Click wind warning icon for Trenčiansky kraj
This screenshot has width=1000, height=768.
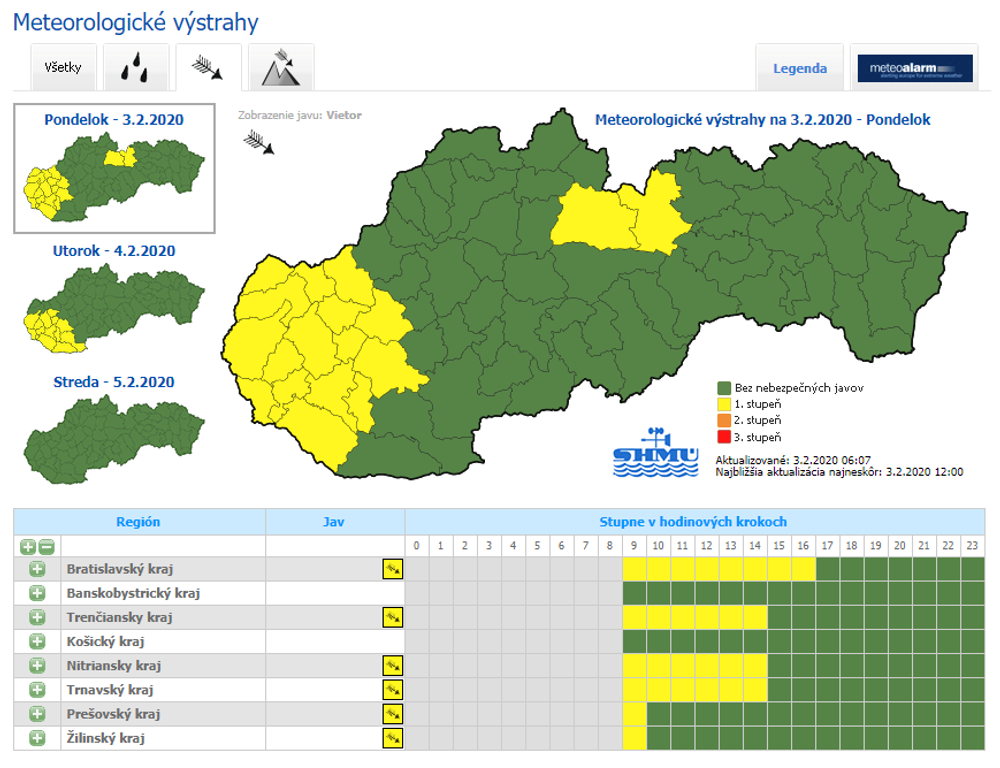tap(393, 617)
